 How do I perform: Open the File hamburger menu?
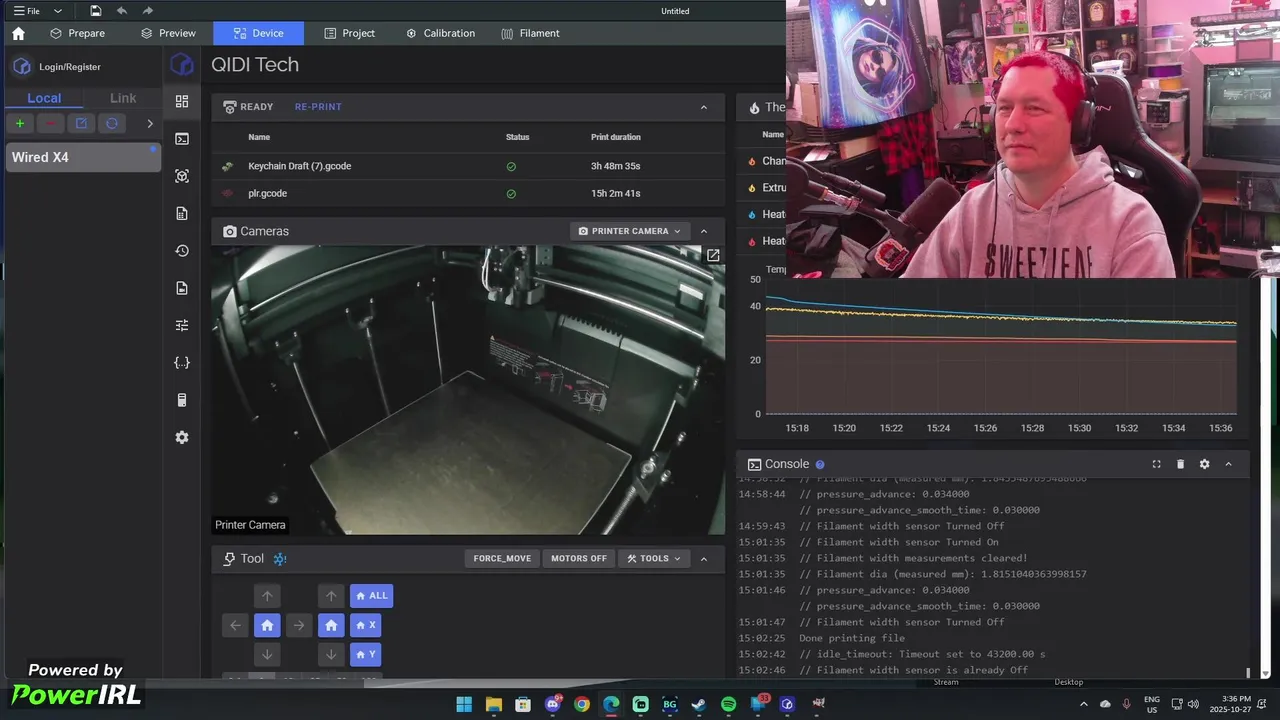[26, 11]
